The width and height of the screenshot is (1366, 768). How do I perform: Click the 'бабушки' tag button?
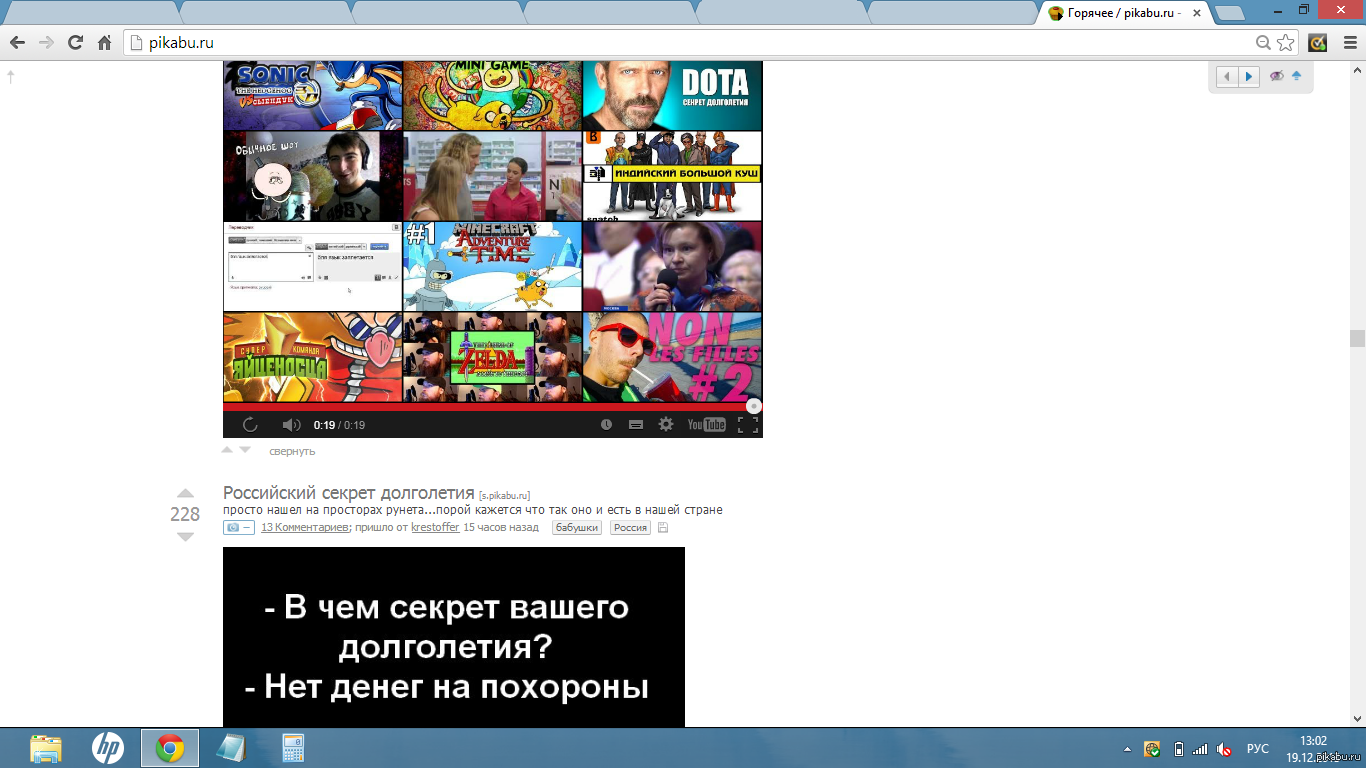pos(576,528)
